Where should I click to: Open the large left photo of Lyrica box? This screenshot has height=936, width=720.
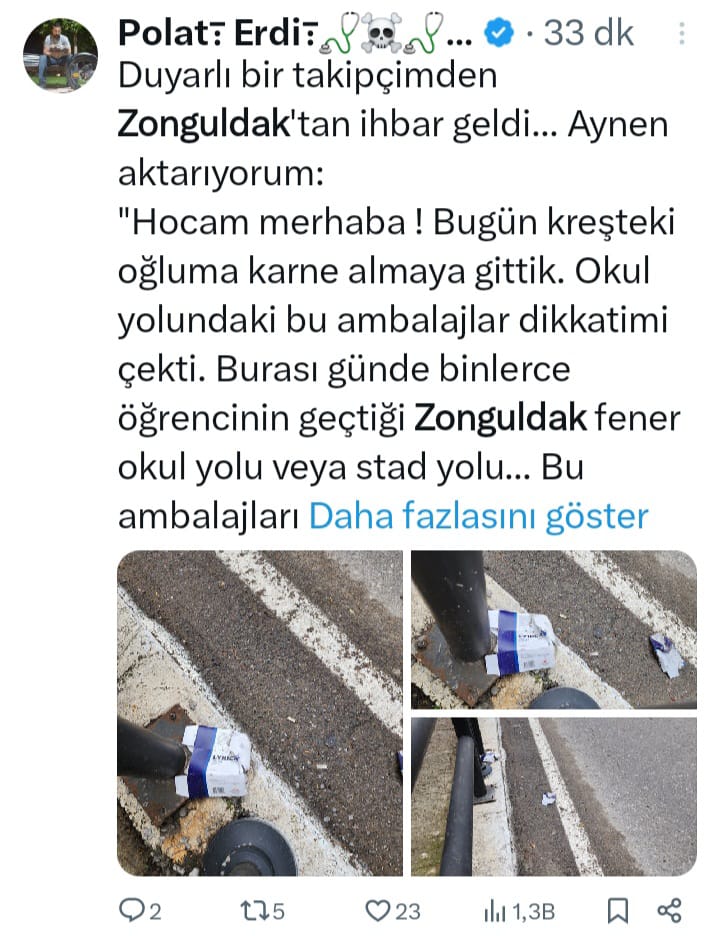click(x=260, y=713)
